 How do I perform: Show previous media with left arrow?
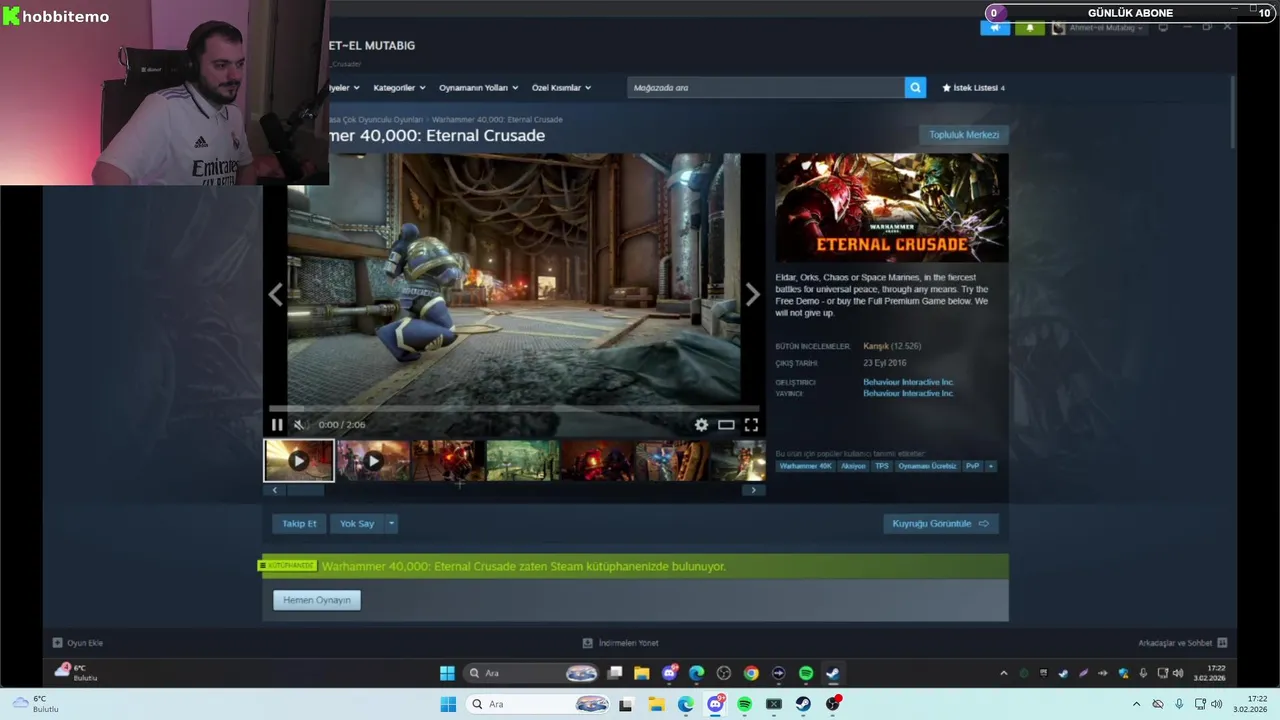click(275, 294)
